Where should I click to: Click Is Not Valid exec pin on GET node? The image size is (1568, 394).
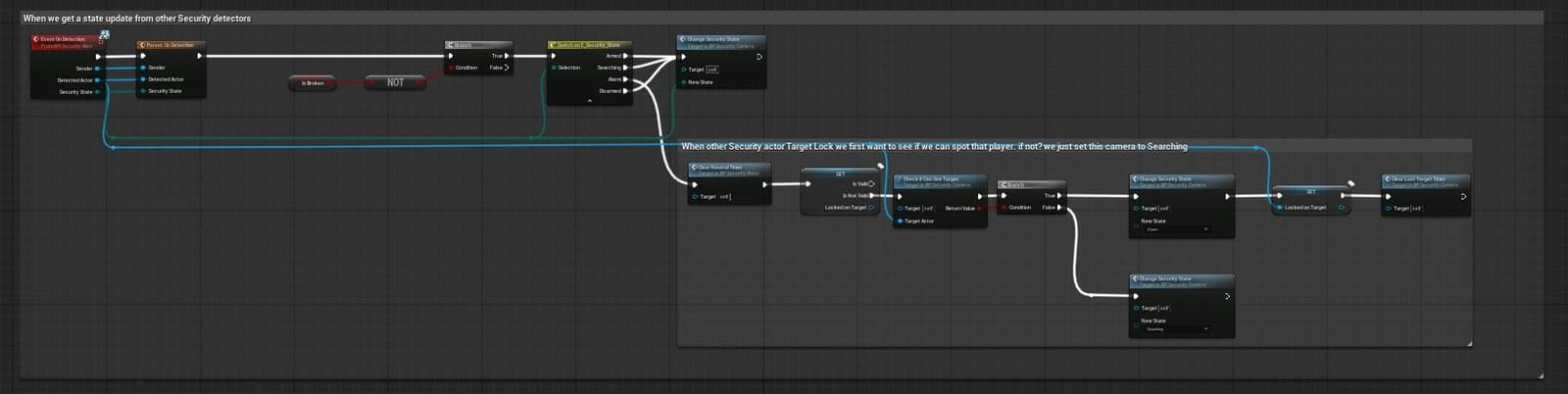(871, 196)
